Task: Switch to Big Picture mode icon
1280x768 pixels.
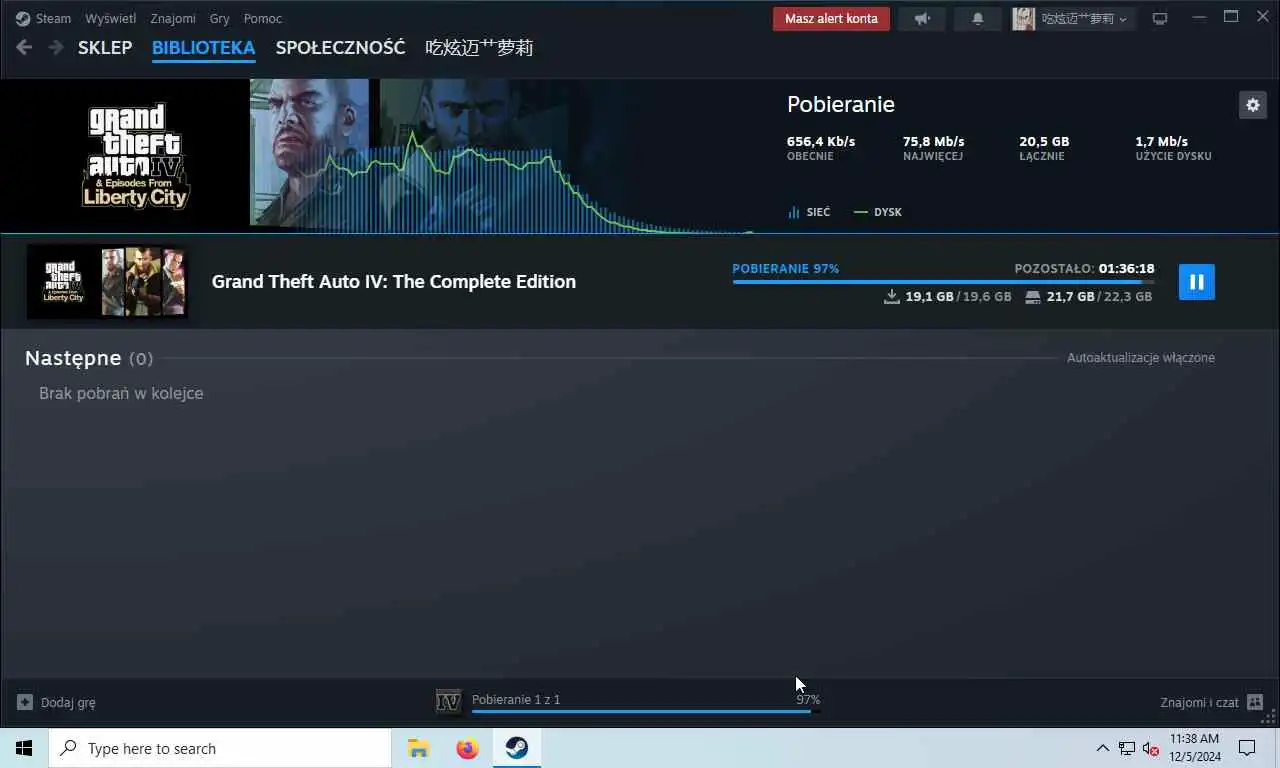Action: 1160,18
